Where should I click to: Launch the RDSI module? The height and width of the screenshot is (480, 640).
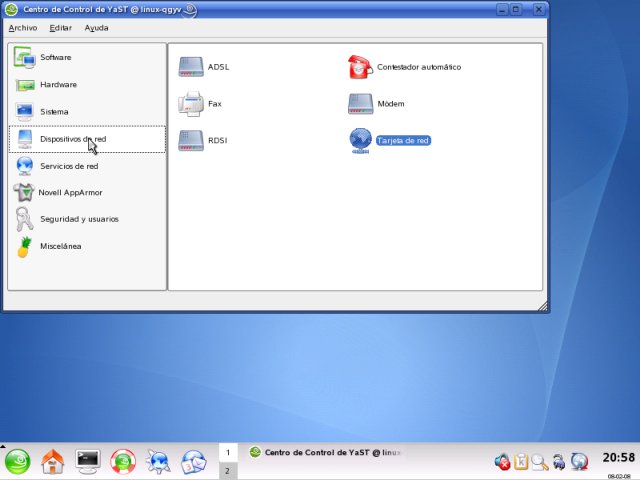pos(203,140)
